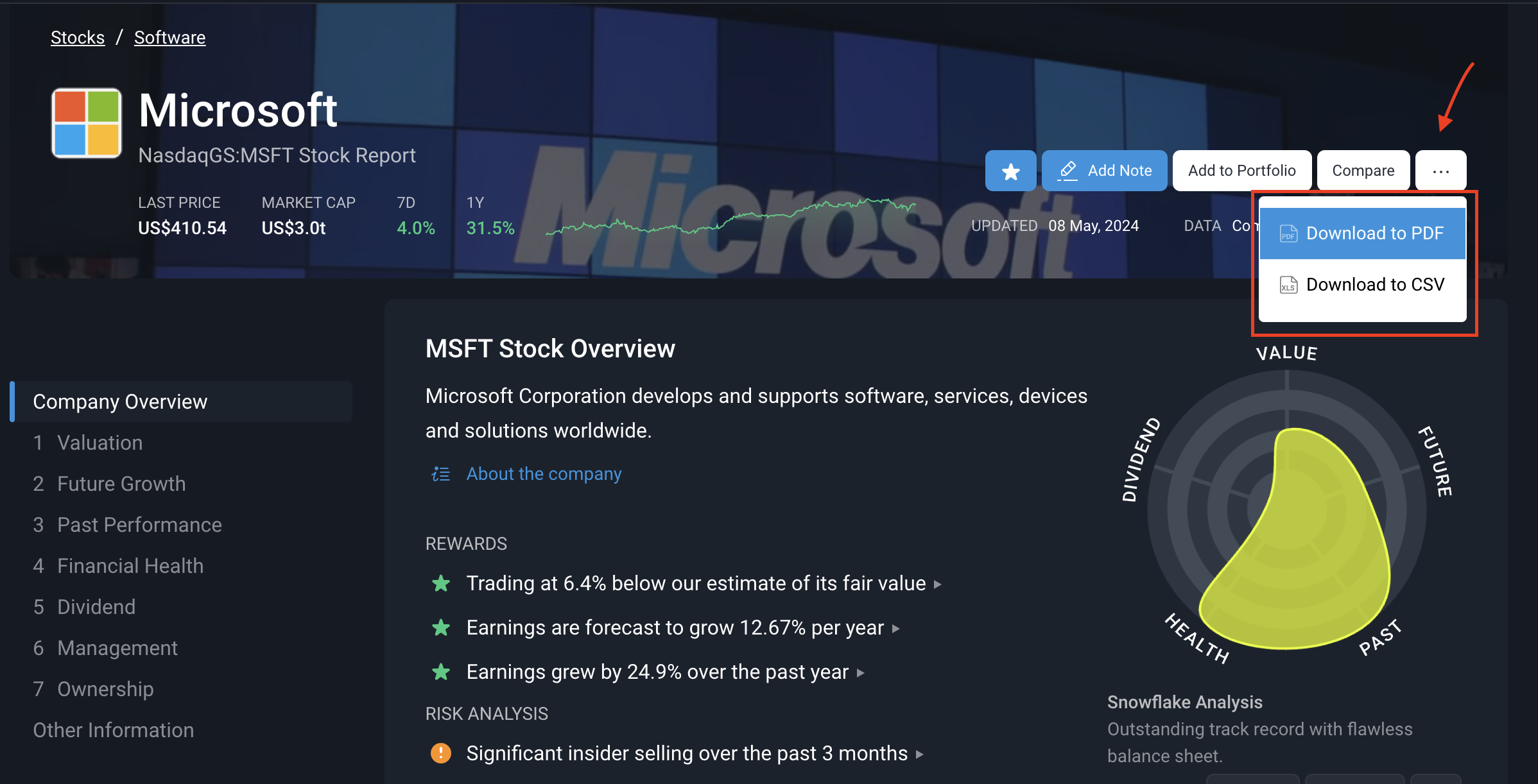Image resolution: width=1538 pixels, height=784 pixels.
Task: Go to Ownership section
Action: tap(105, 689)
